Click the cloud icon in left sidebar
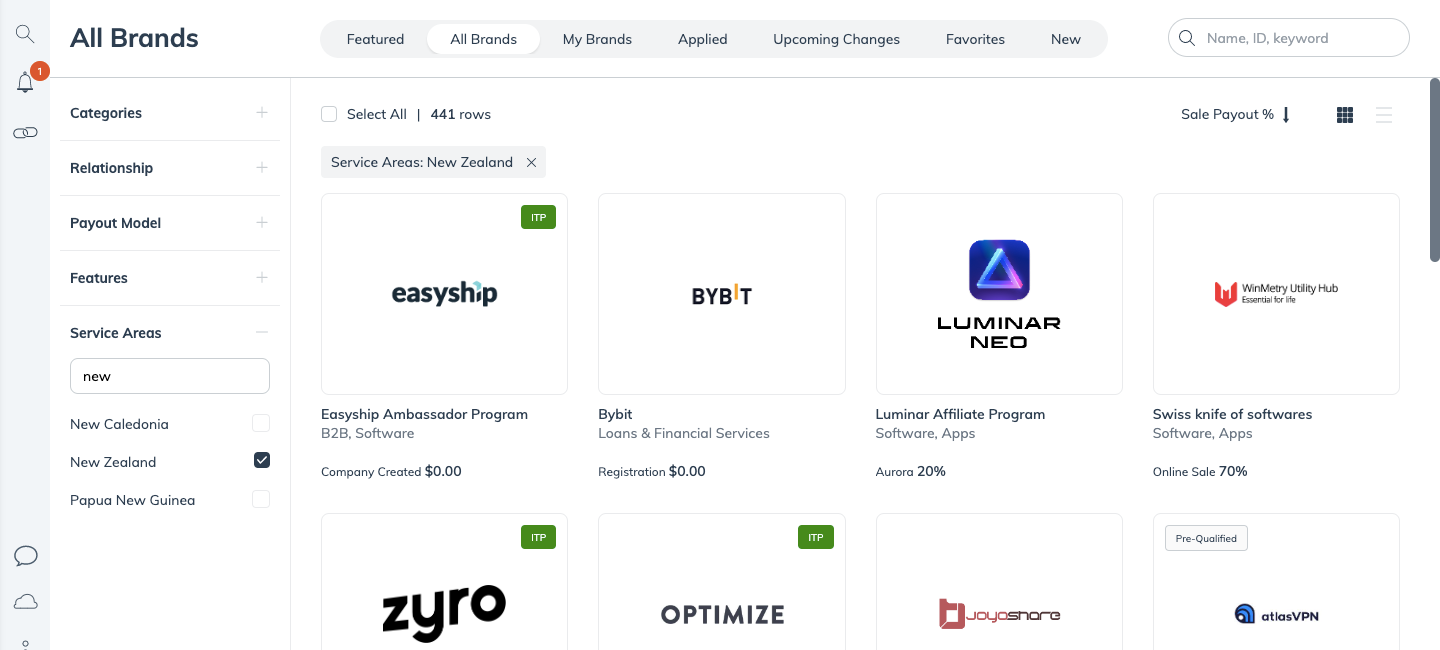This screenshot has height=650, width=1440. 25,601
